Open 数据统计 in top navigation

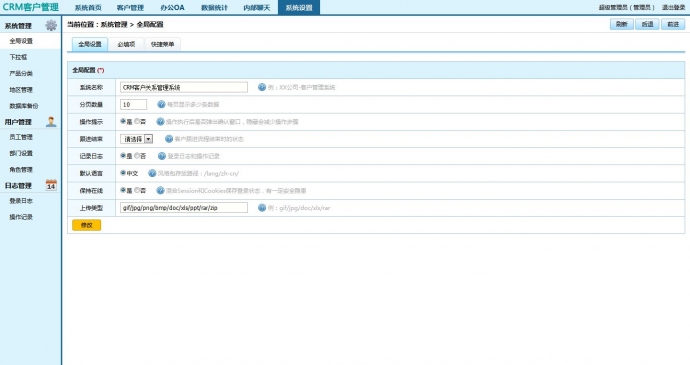pyautogui.click(x=214, y=7)
